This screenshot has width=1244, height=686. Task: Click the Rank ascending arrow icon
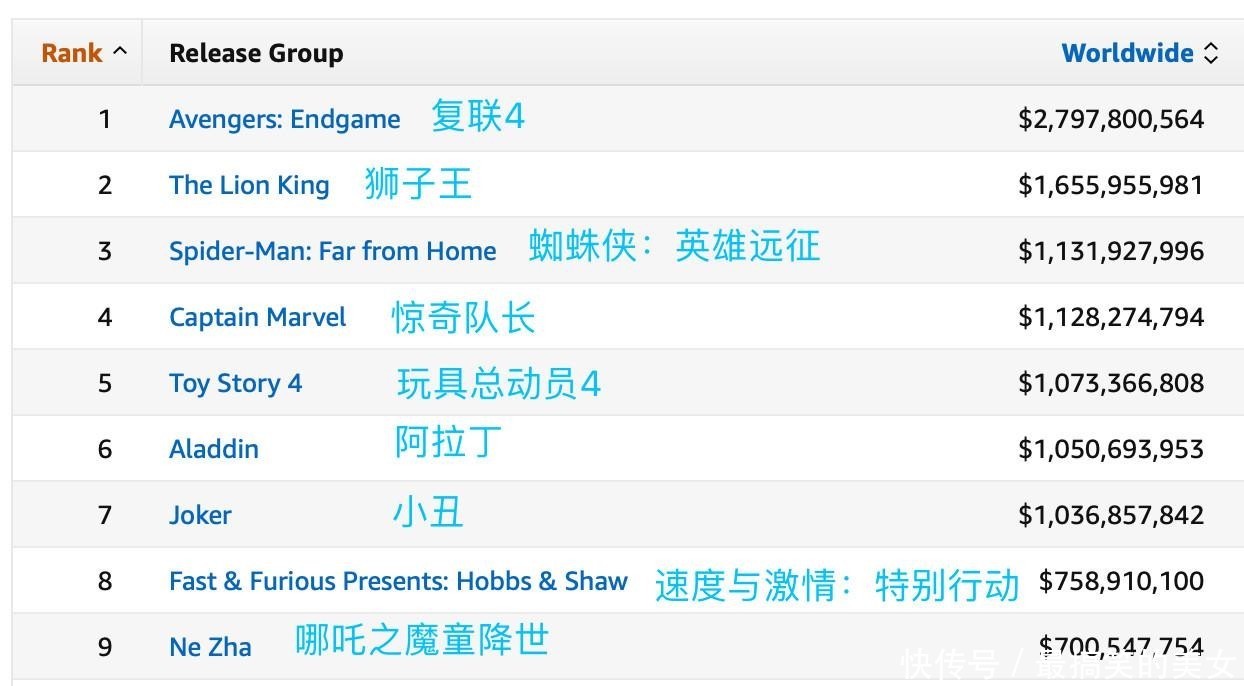[120, 51]
